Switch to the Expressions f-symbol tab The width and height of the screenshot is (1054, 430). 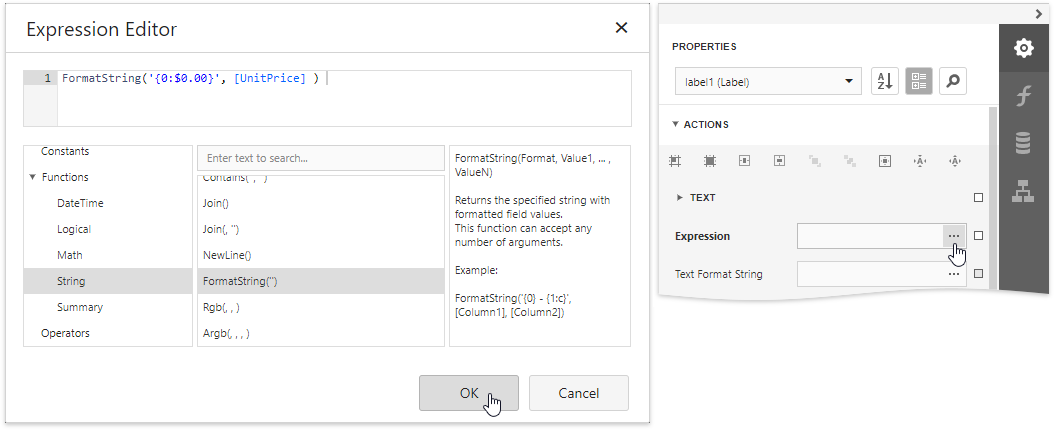(1023, 96)
